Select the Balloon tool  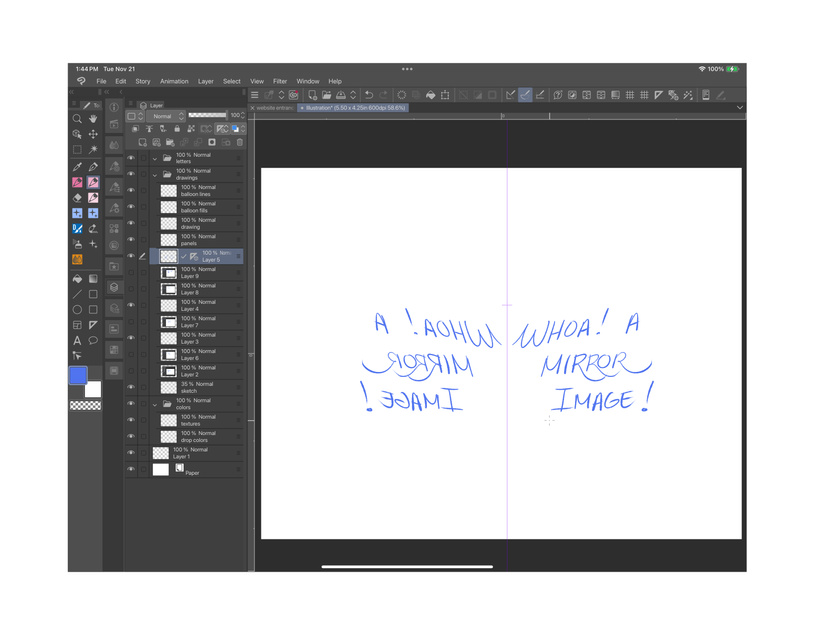pos(93,340)
